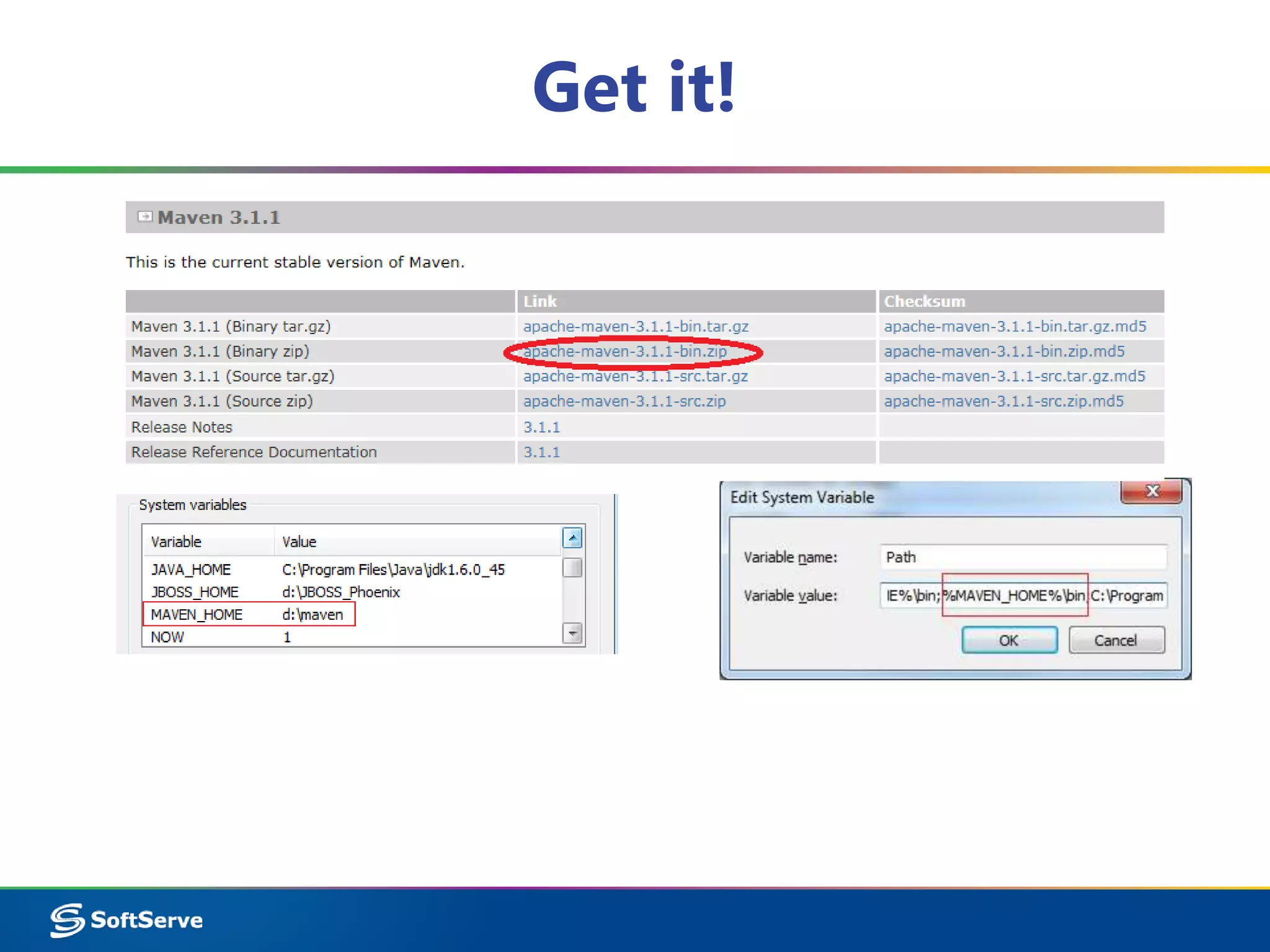The height and width of the screenshot is (952, 1270).
Task: Download apache-maven-3.1.1-src.tar.gz source archive
Action: 635,376
